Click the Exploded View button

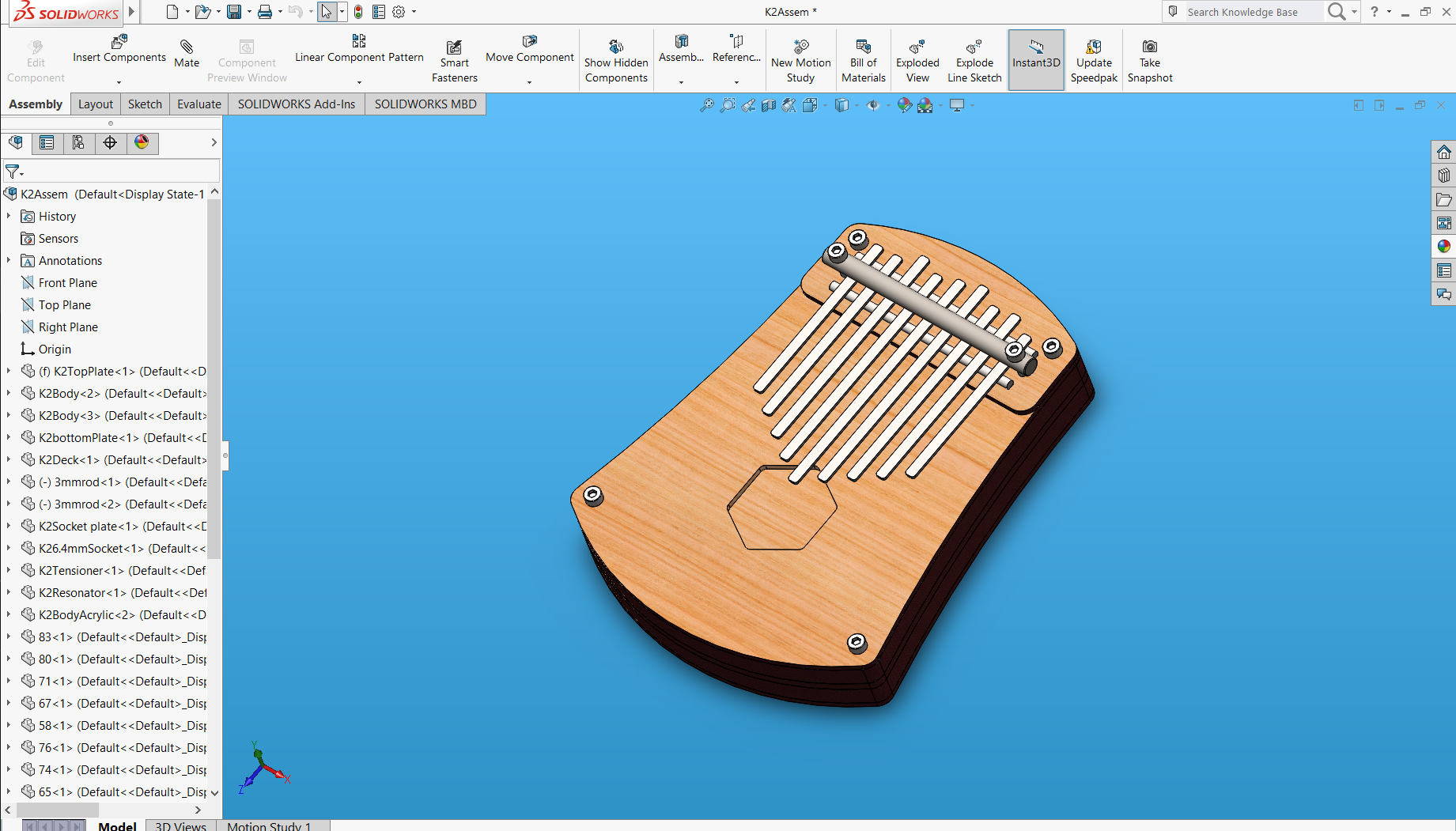[x=917, y=59]
